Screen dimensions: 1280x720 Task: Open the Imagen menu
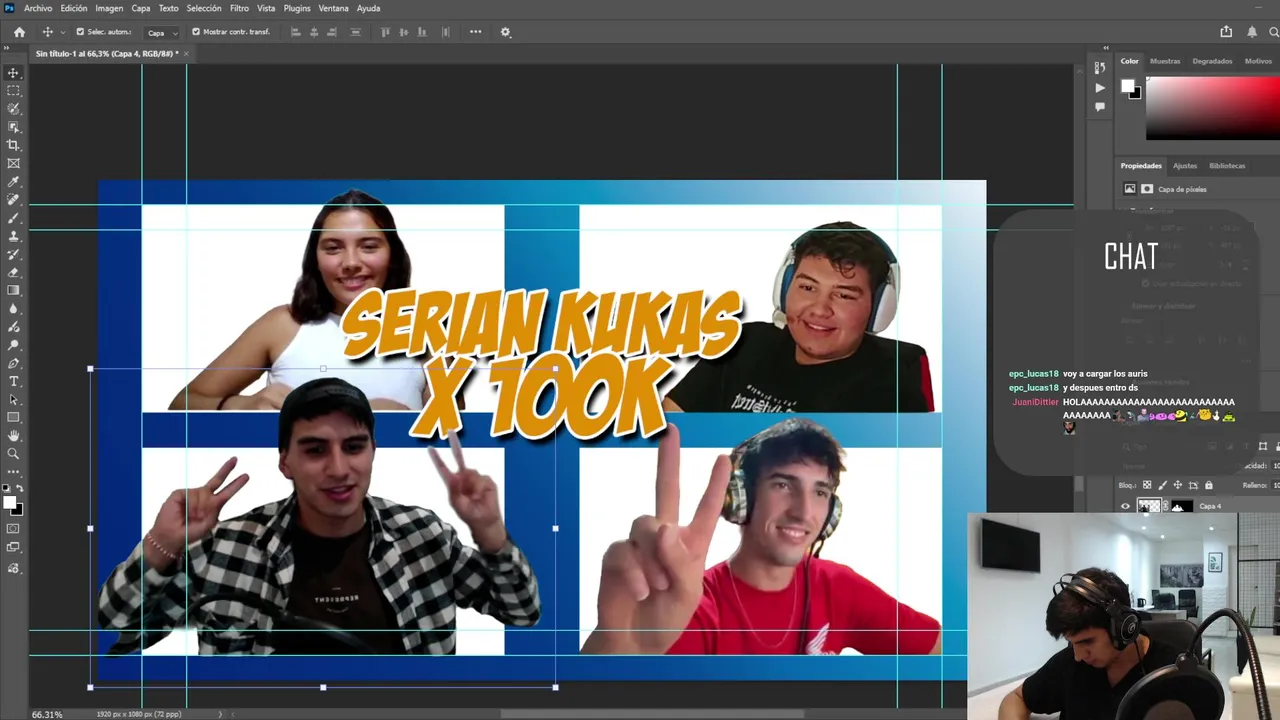109,8
